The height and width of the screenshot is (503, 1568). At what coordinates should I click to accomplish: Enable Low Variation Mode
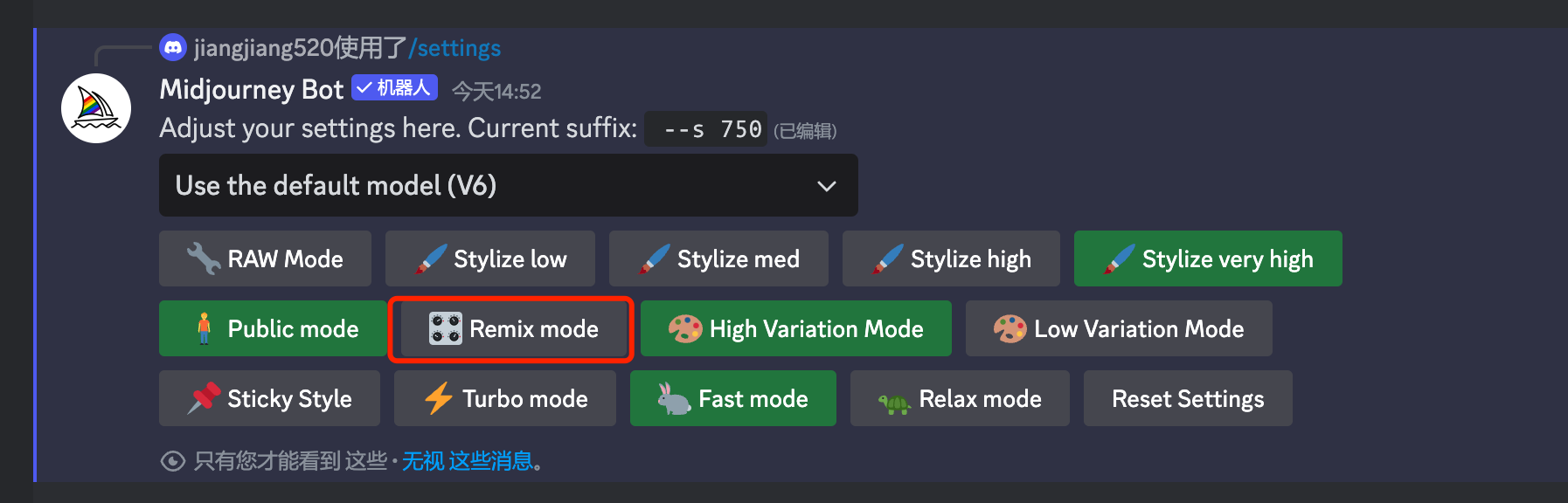pyautogui.click(x=1118, y=328)
